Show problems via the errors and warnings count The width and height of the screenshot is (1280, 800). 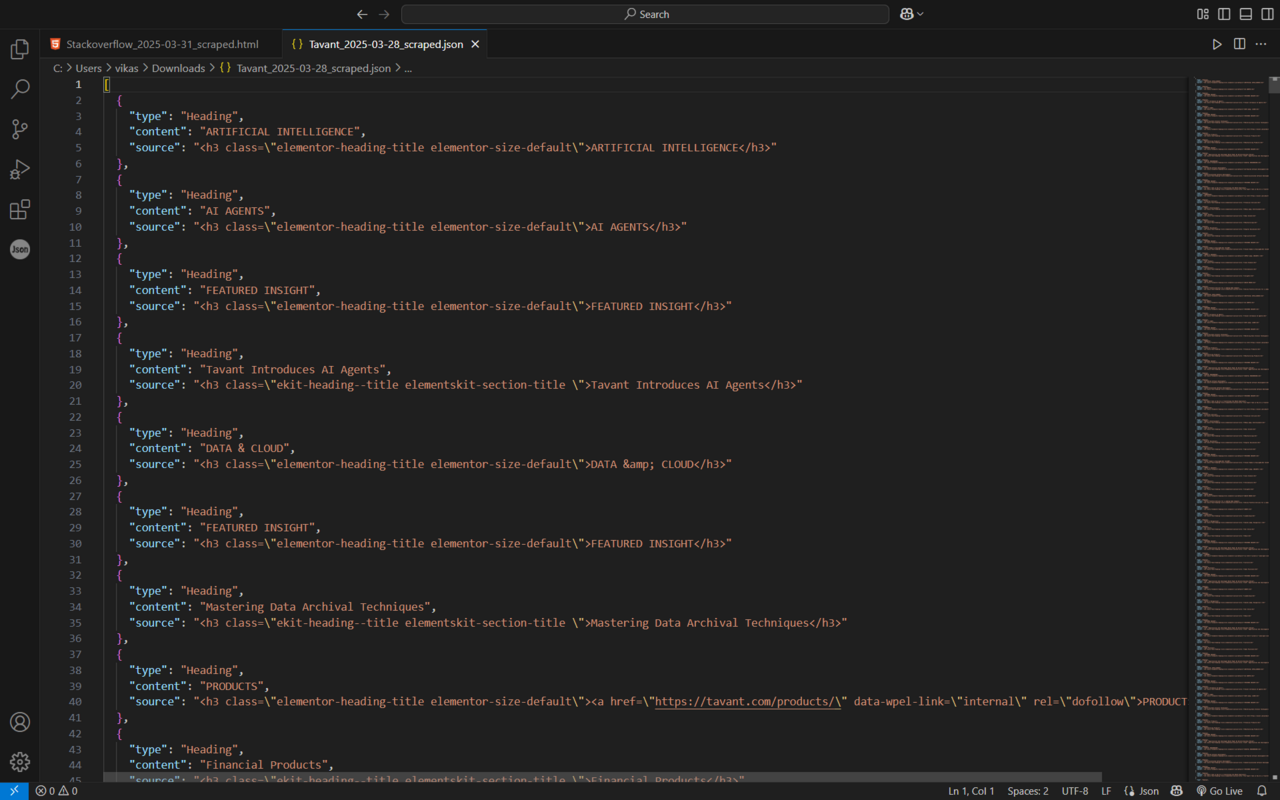pos(56,791)
